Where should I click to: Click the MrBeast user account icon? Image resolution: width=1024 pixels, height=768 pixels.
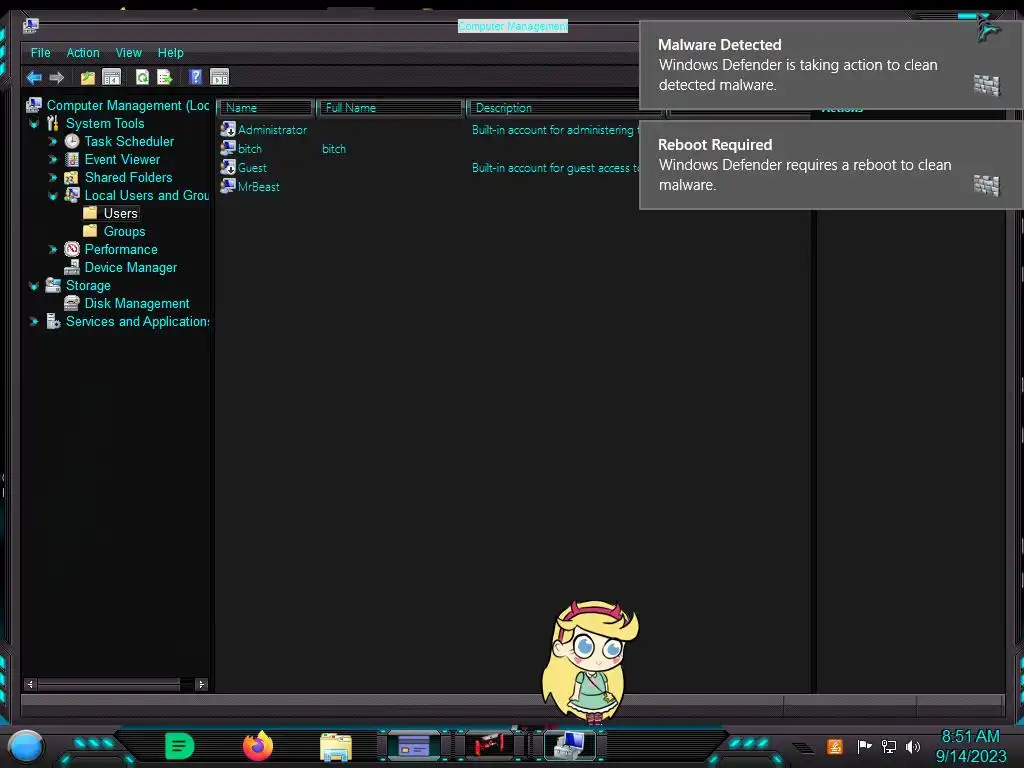[228, 186]
